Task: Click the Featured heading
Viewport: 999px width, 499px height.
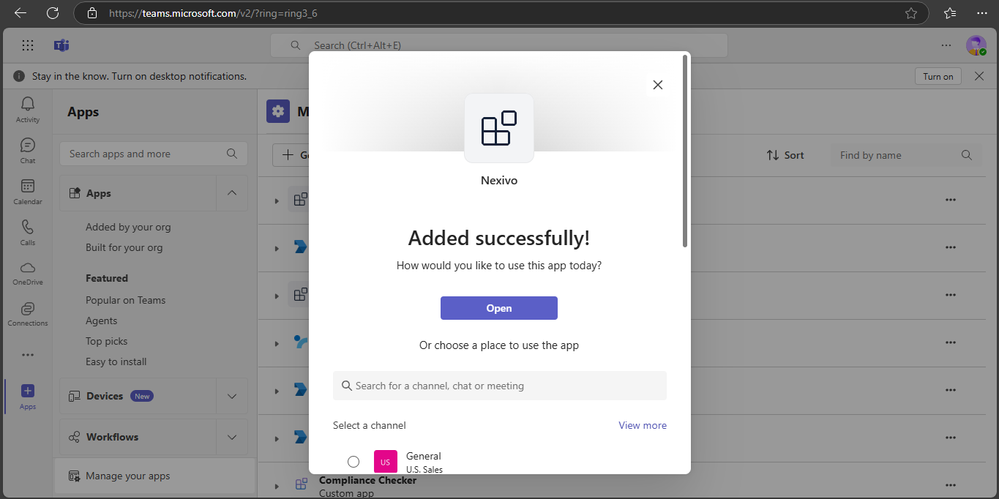Action: (107, 278)
